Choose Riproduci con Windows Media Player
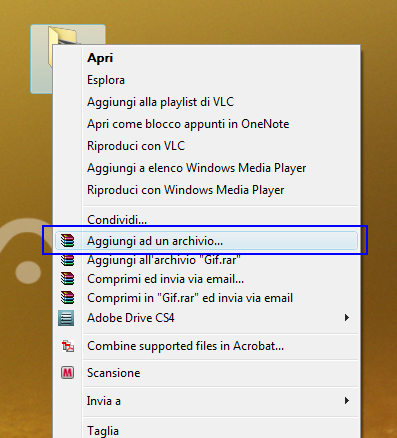This screenshot has width=397, height=438. point(186,190)
